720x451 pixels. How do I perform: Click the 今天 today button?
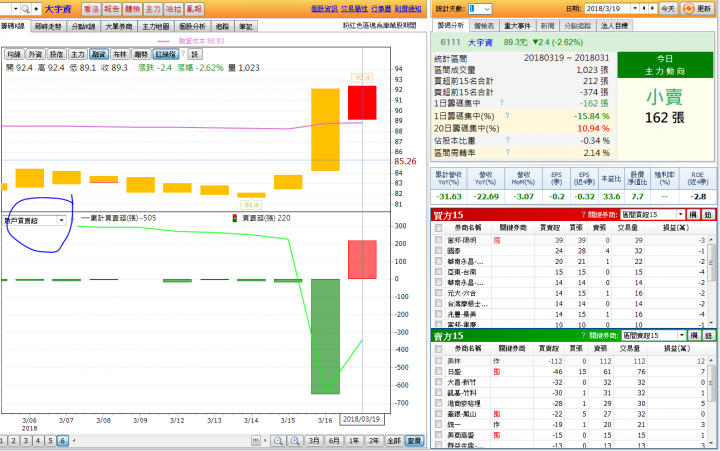point(668,9)
